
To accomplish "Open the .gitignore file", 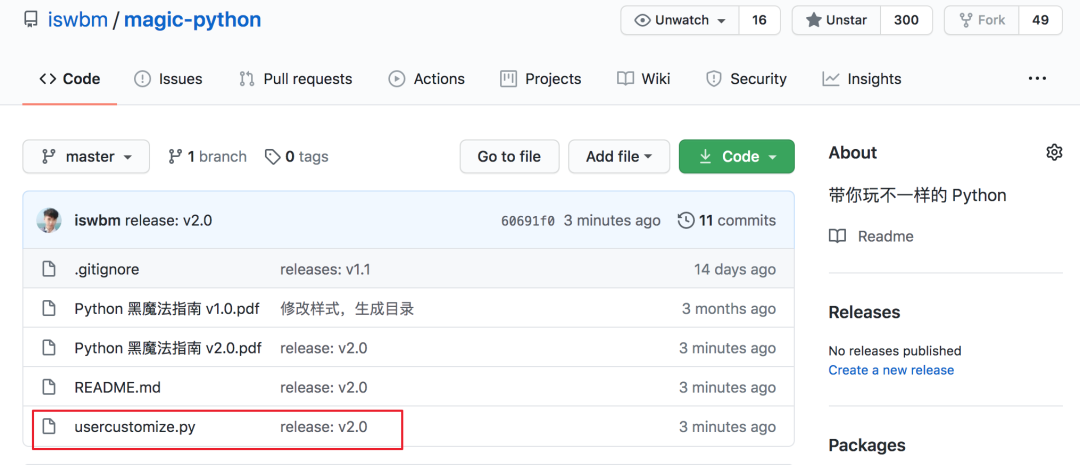I will pyautogui.click(x=107, y=269).
